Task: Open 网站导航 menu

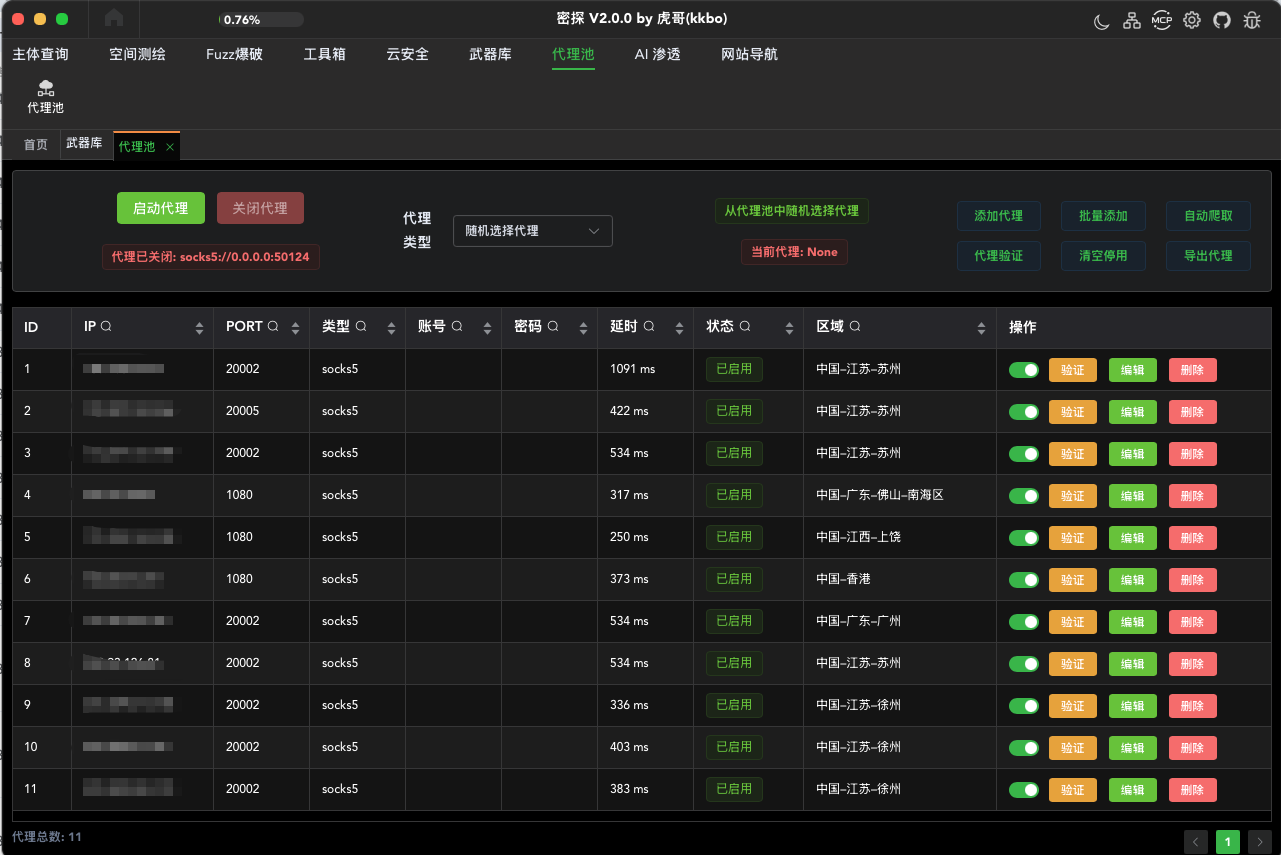Action: point(749,54)
